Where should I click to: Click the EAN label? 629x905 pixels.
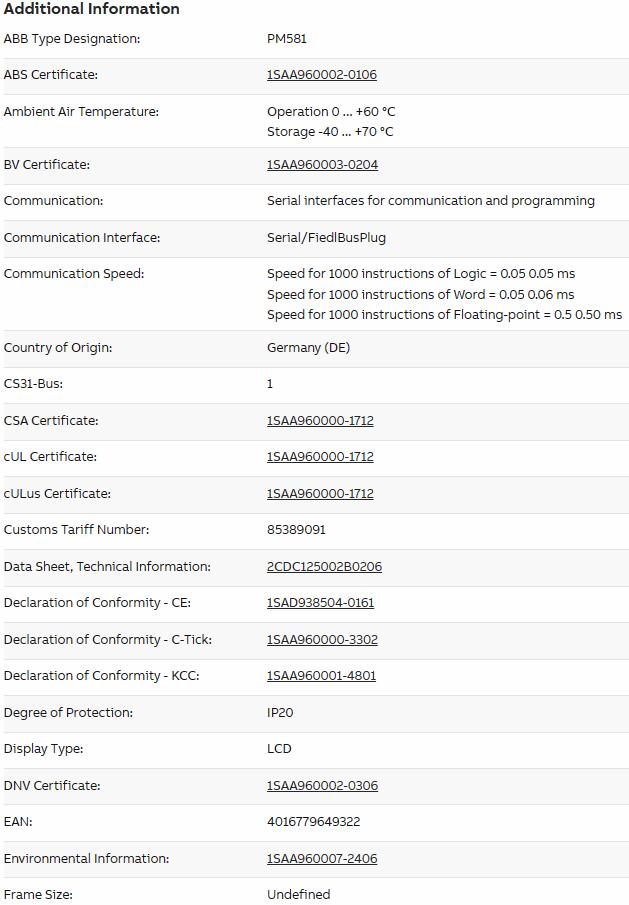pos(18,821)
